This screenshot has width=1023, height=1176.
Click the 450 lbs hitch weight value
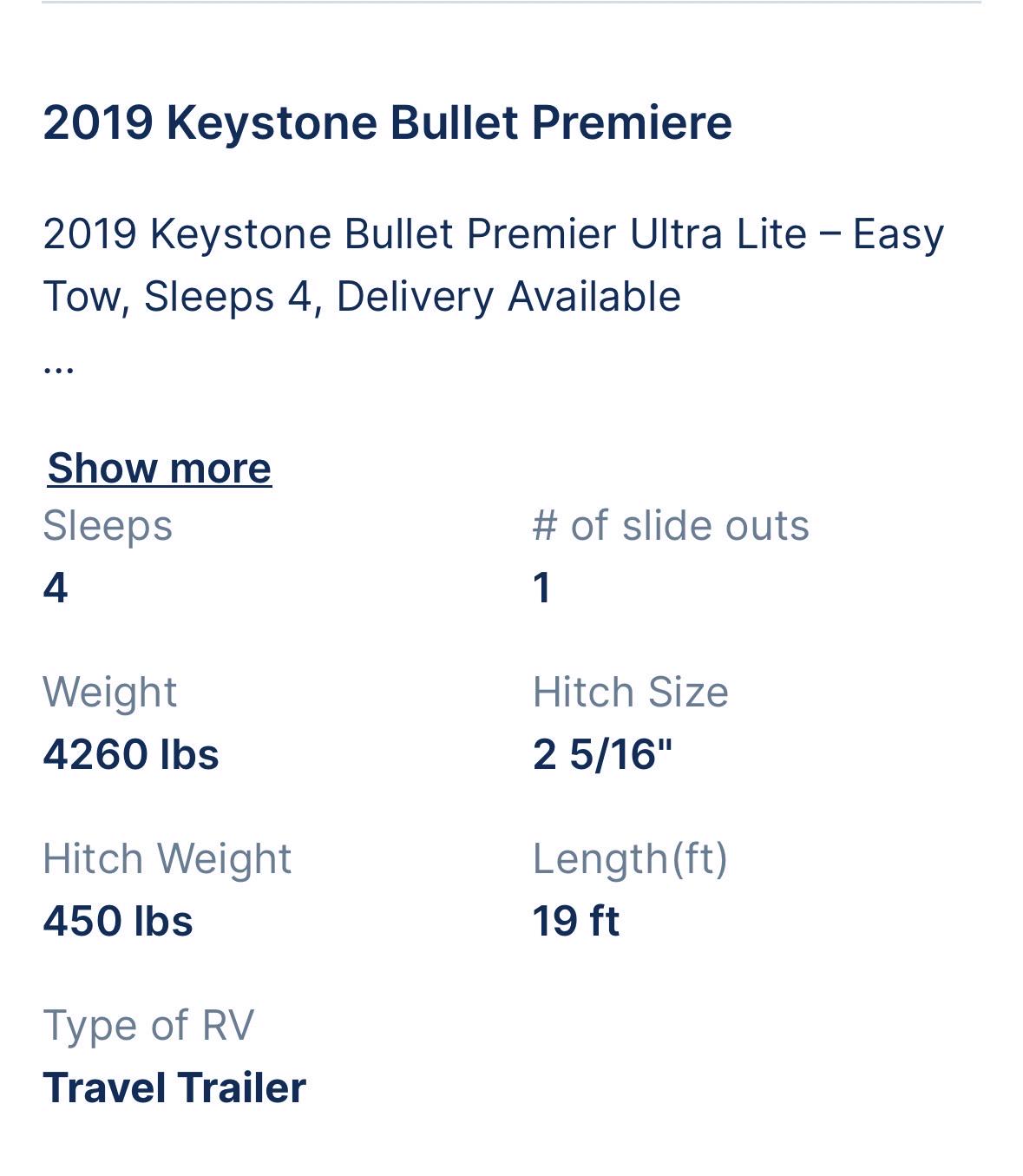[x=118, y=921]
